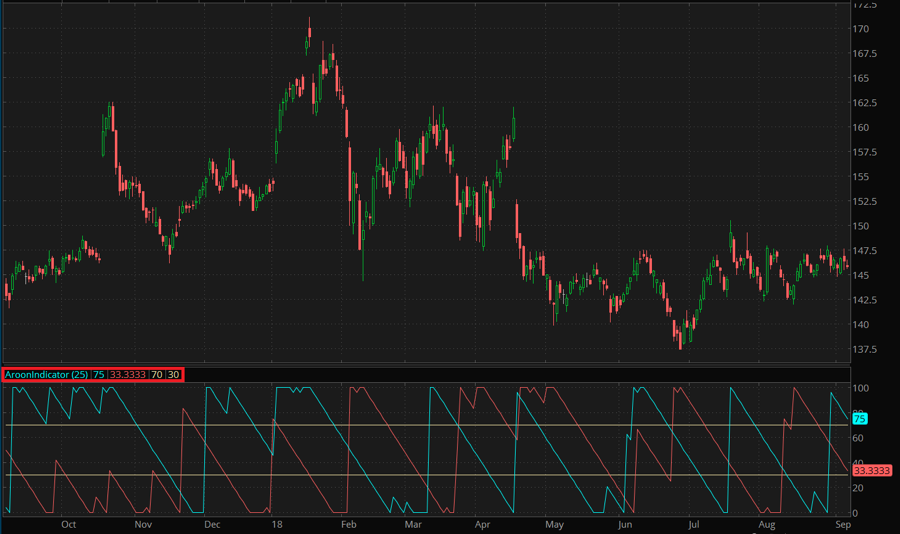This screenshot has width=900, height=534.
Task: Click the AroonIndicator (25) study label
Action: (46, 374)
